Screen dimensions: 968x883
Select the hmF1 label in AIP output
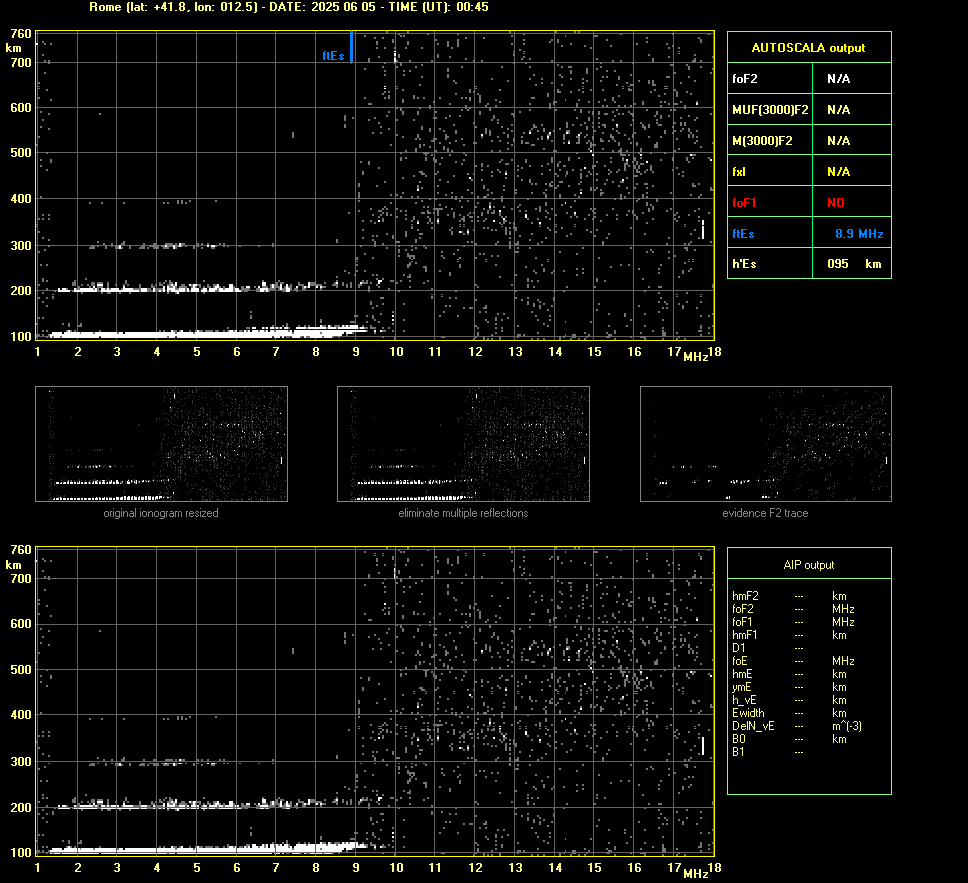coord(745,635)
